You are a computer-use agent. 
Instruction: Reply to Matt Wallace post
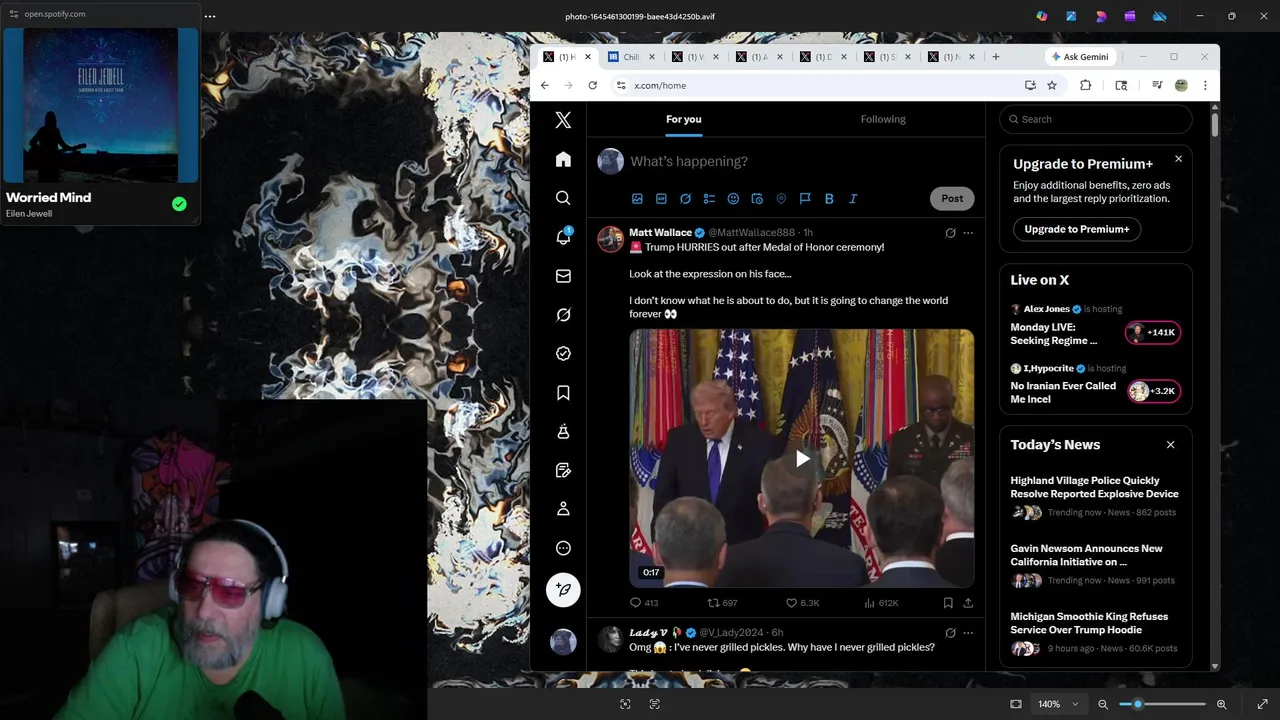pos(643,603)
